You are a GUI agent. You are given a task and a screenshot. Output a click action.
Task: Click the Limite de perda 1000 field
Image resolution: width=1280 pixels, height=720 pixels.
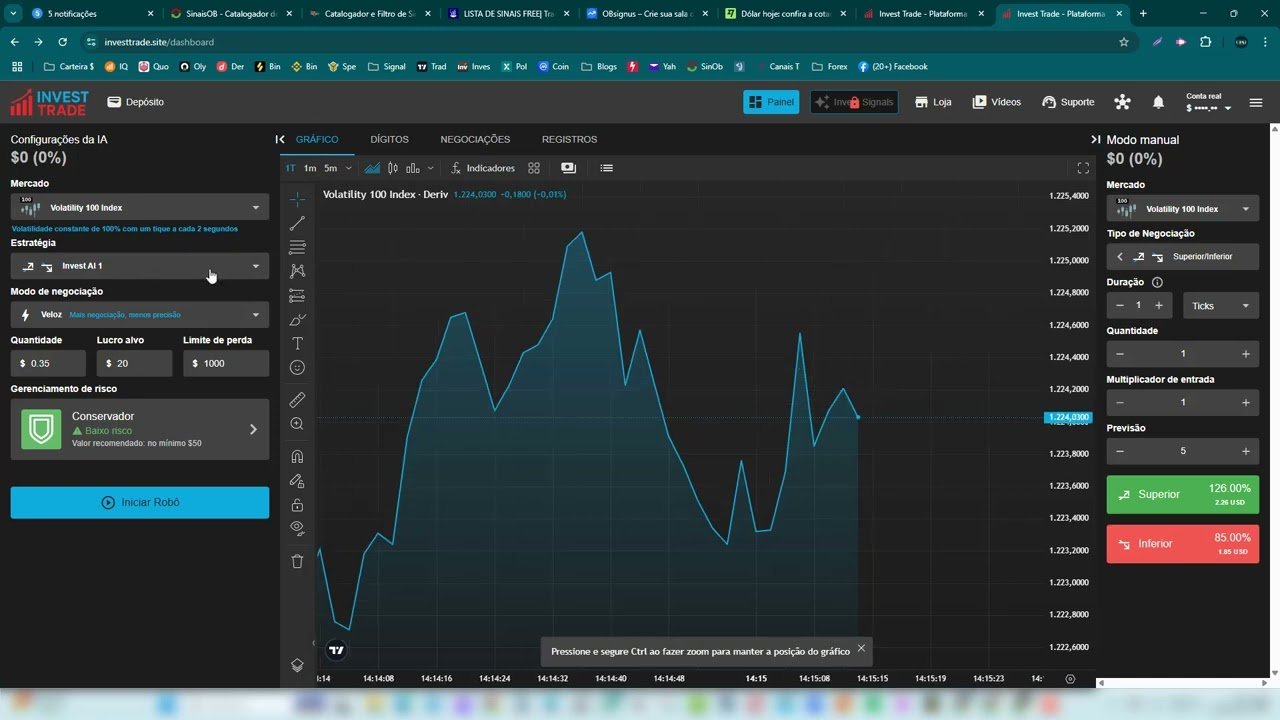tap(226, 363)
